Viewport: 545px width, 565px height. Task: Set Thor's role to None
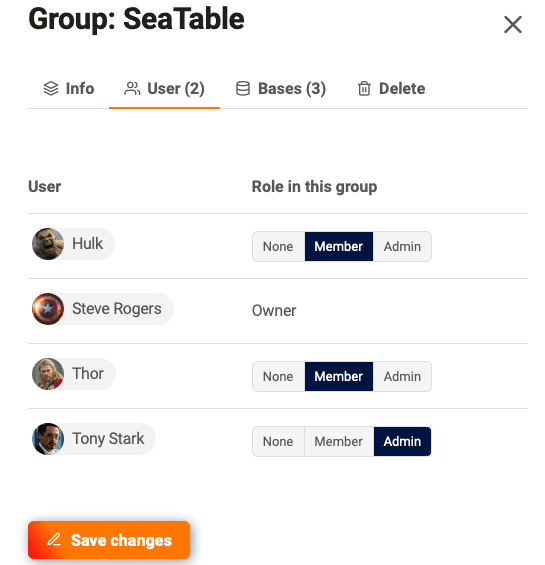tap(278, 377)
